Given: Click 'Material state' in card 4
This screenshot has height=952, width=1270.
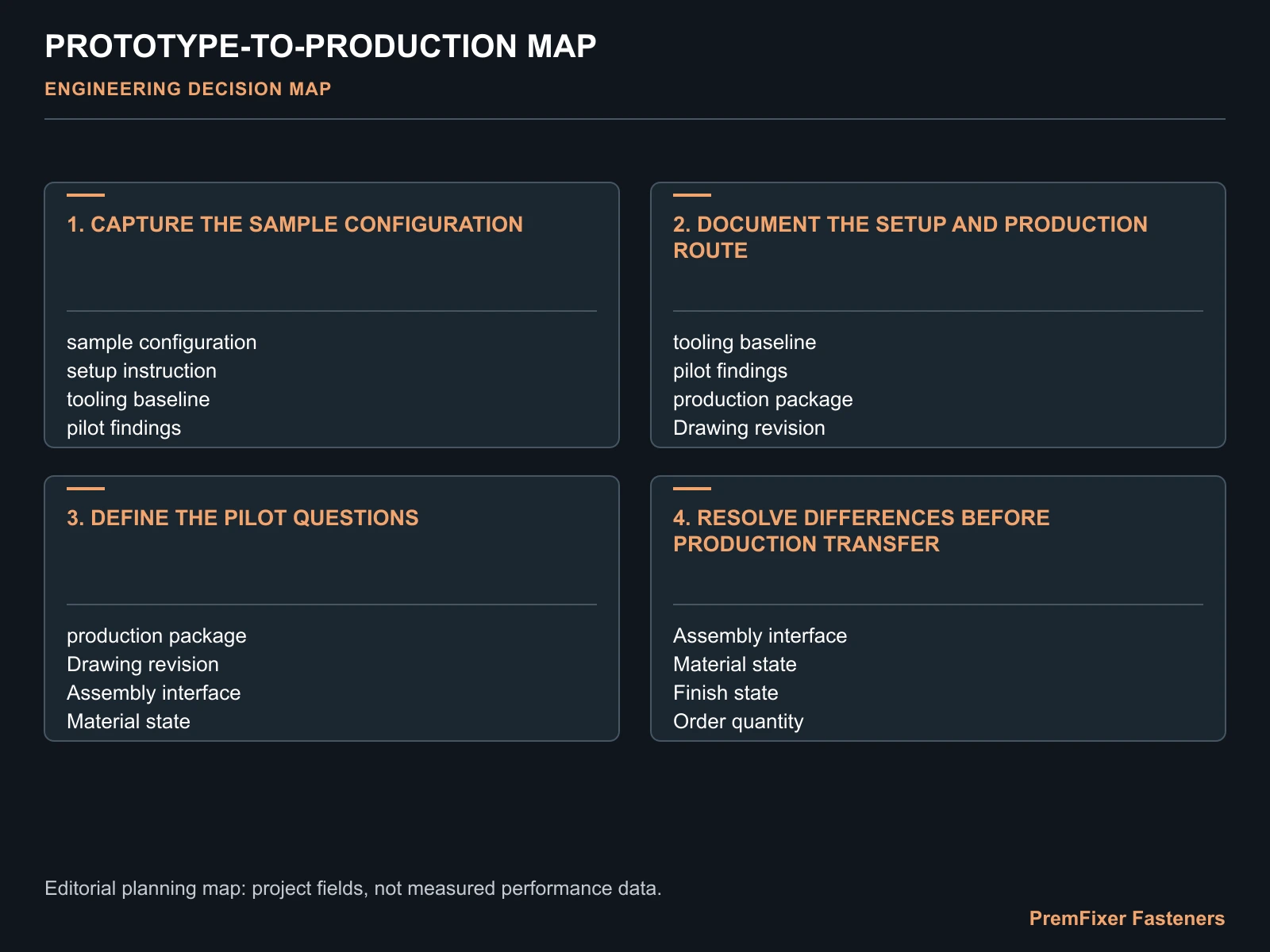Looking at the screenshot, I should (735, 665).
